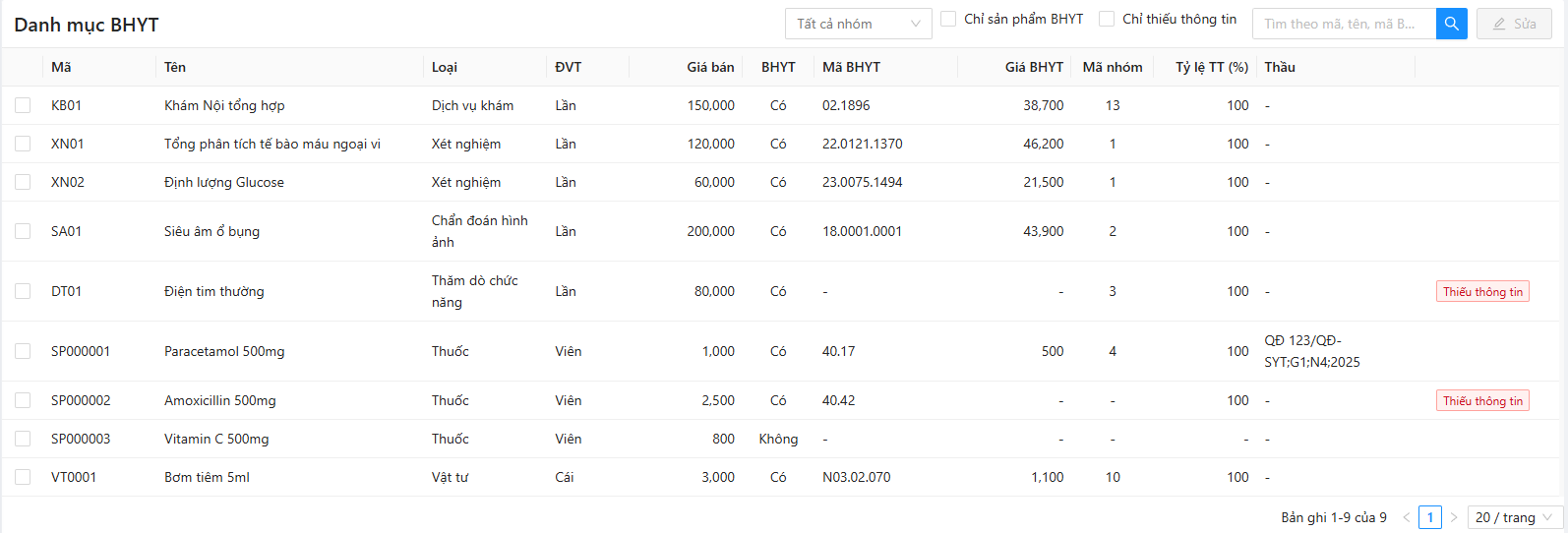Screen dimensions: 1568x533
Task: Click the Bản ghi 1-9 của 9 text
Action: coord(1334,517)
